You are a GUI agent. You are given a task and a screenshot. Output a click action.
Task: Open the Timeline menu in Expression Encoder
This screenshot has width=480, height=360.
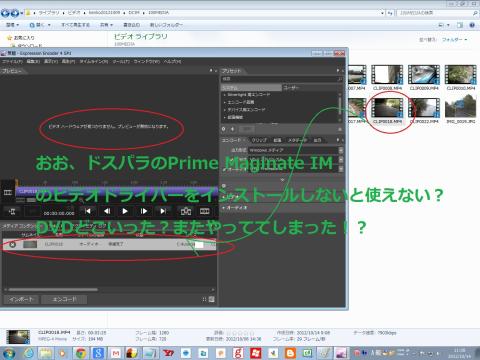tap(94, 62)
